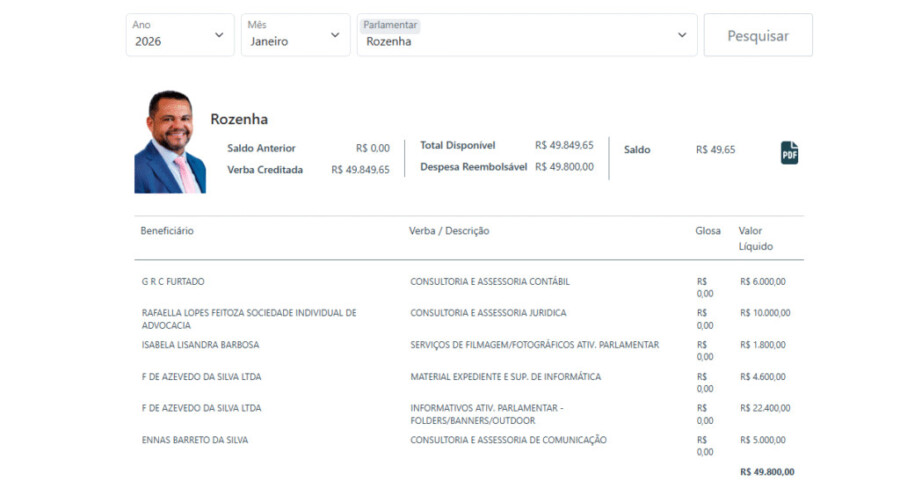Select the ENNAS BARRETO DA SILVA row
The width and height of the screenshot is (900, 496).
(195, 440)
